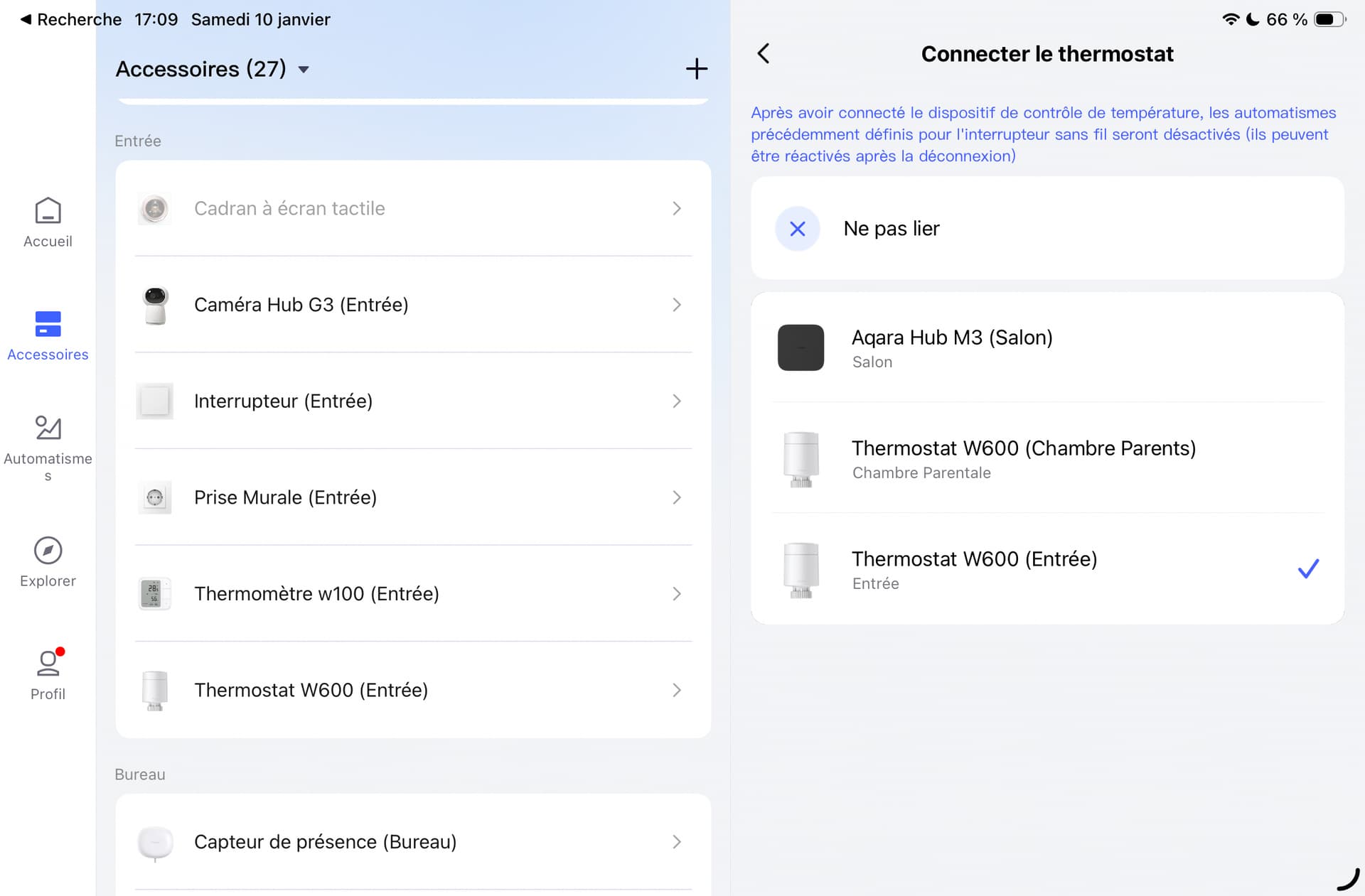Open the Accueil home tab icon
Viewport: 1365px width, 896px height.
click(48, 212)
